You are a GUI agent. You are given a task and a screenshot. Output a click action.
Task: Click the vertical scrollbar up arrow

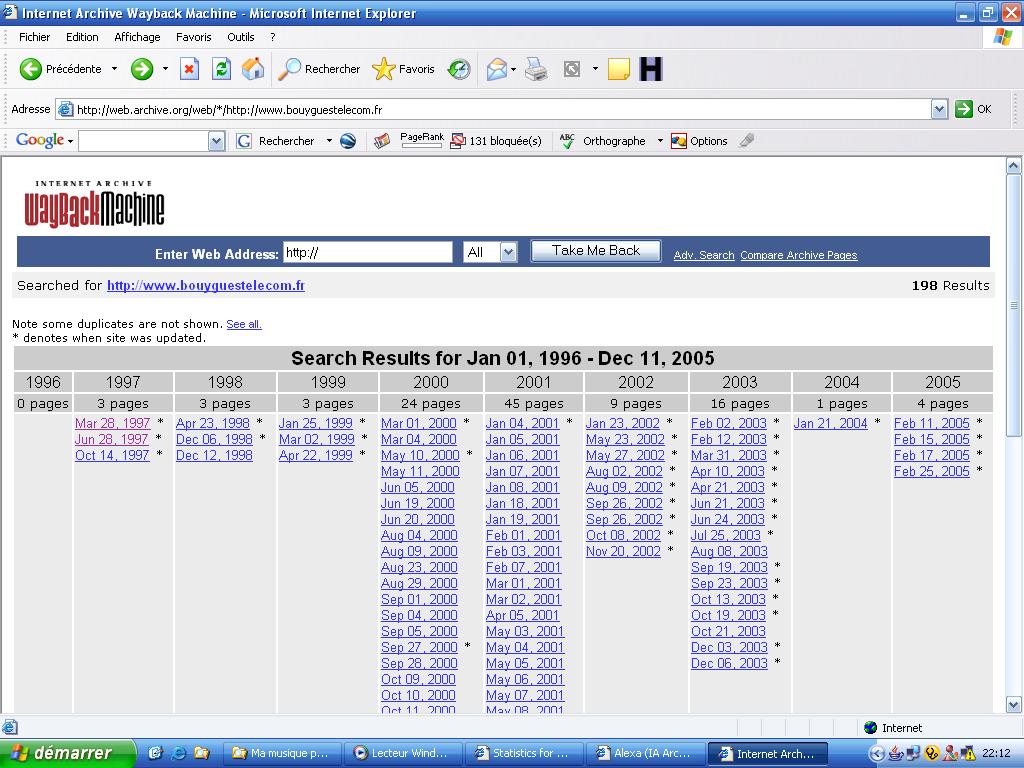1014,165
